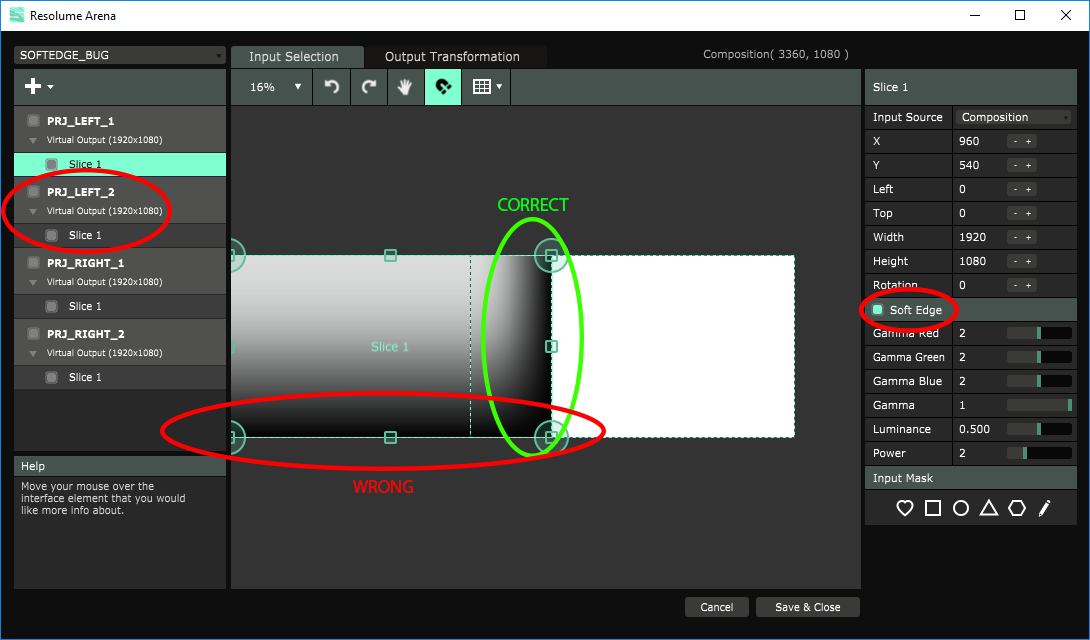Open the 16% zoom level dropdown
Image resolution: width=1090 pixels, height=640 pixels.
click(274, 87)
